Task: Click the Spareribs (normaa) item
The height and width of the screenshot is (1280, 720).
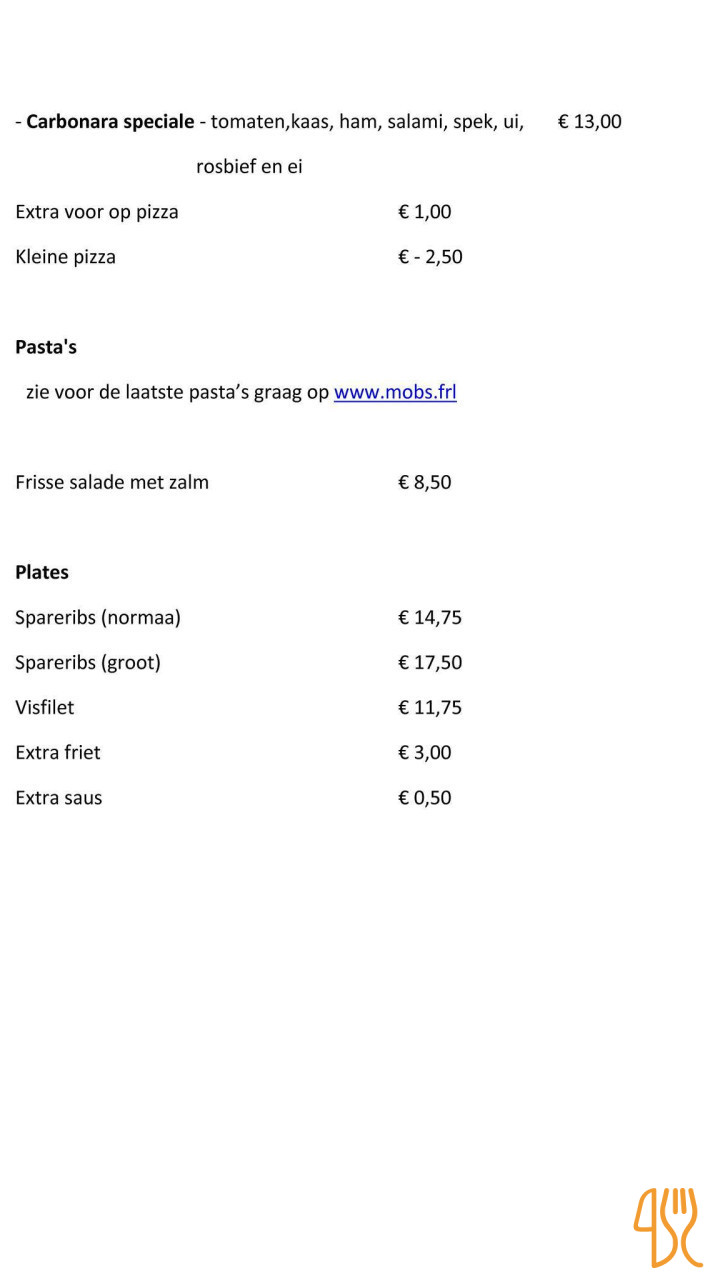Action: coord(98,617)
